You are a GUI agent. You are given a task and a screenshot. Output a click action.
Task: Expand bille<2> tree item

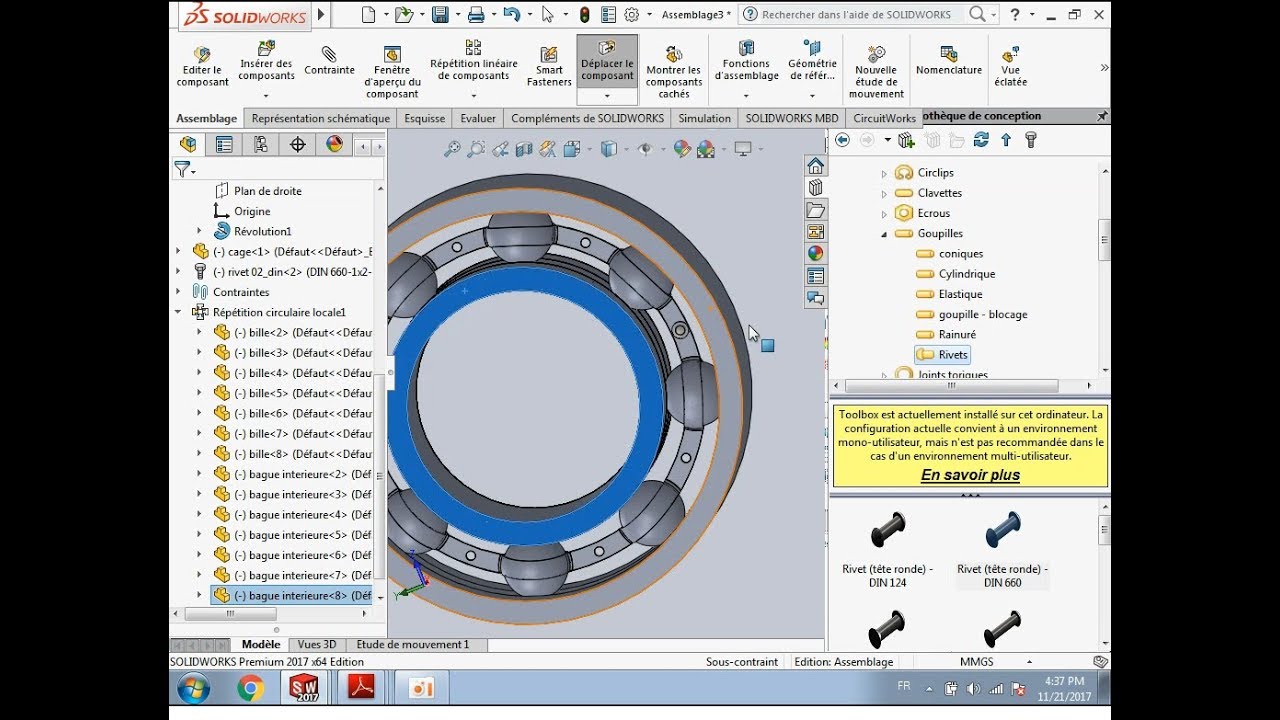[199, 332]
